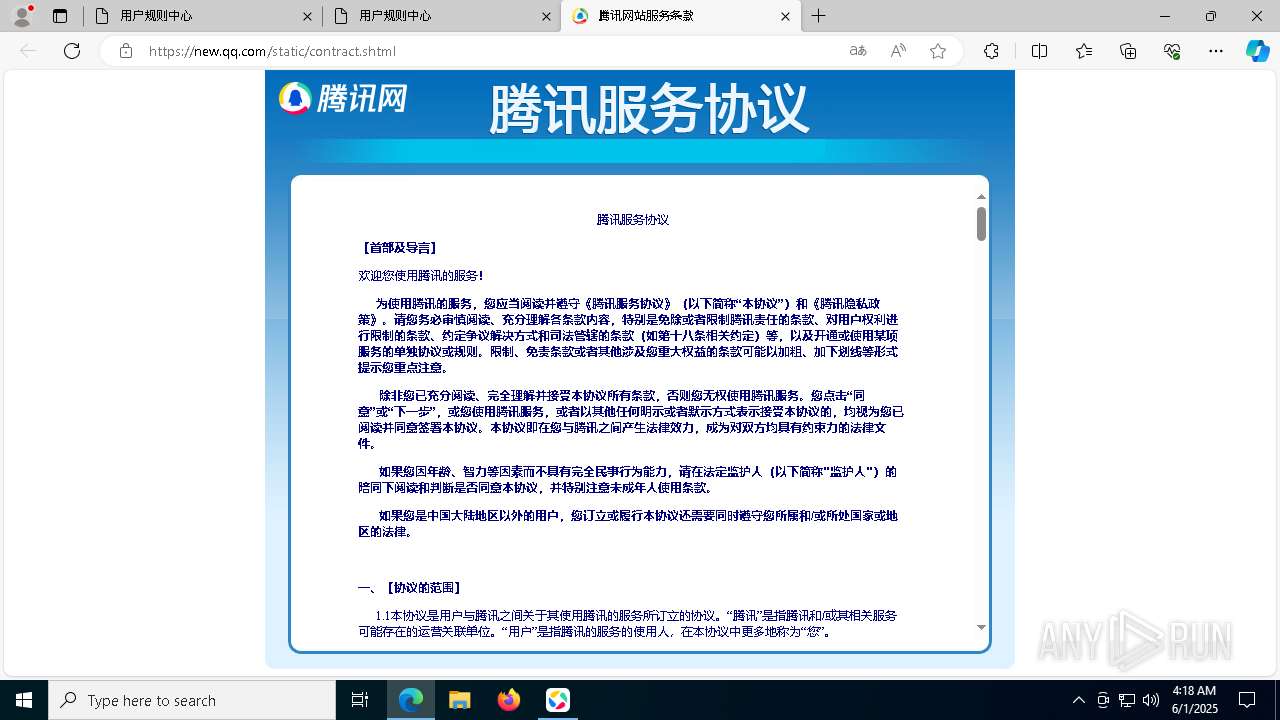
Task: Close the second 用户规则中心 tab
Action: point(546,16)
